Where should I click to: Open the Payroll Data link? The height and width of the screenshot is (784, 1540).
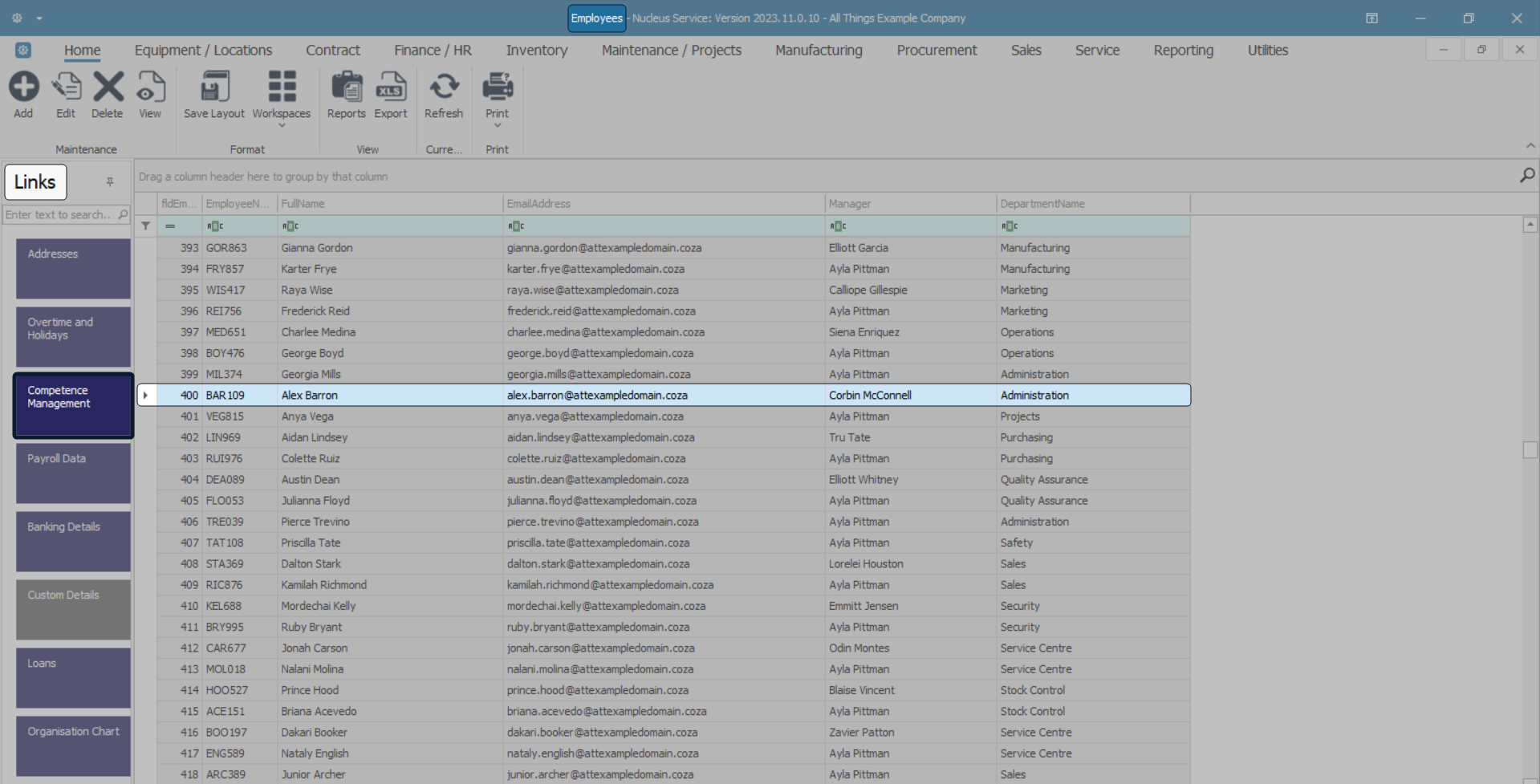coord(73,473)
